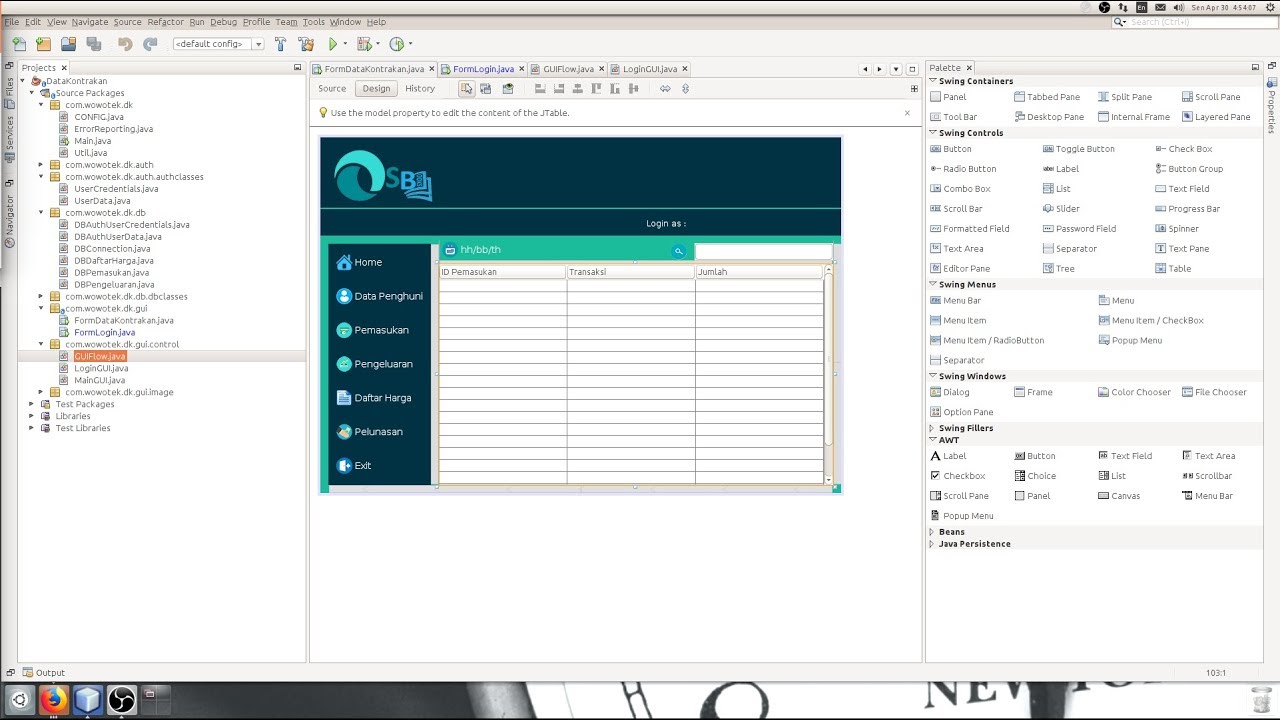1280x720 pixels.
Task: Click the New Project toolbar icon
Action: 43,44
